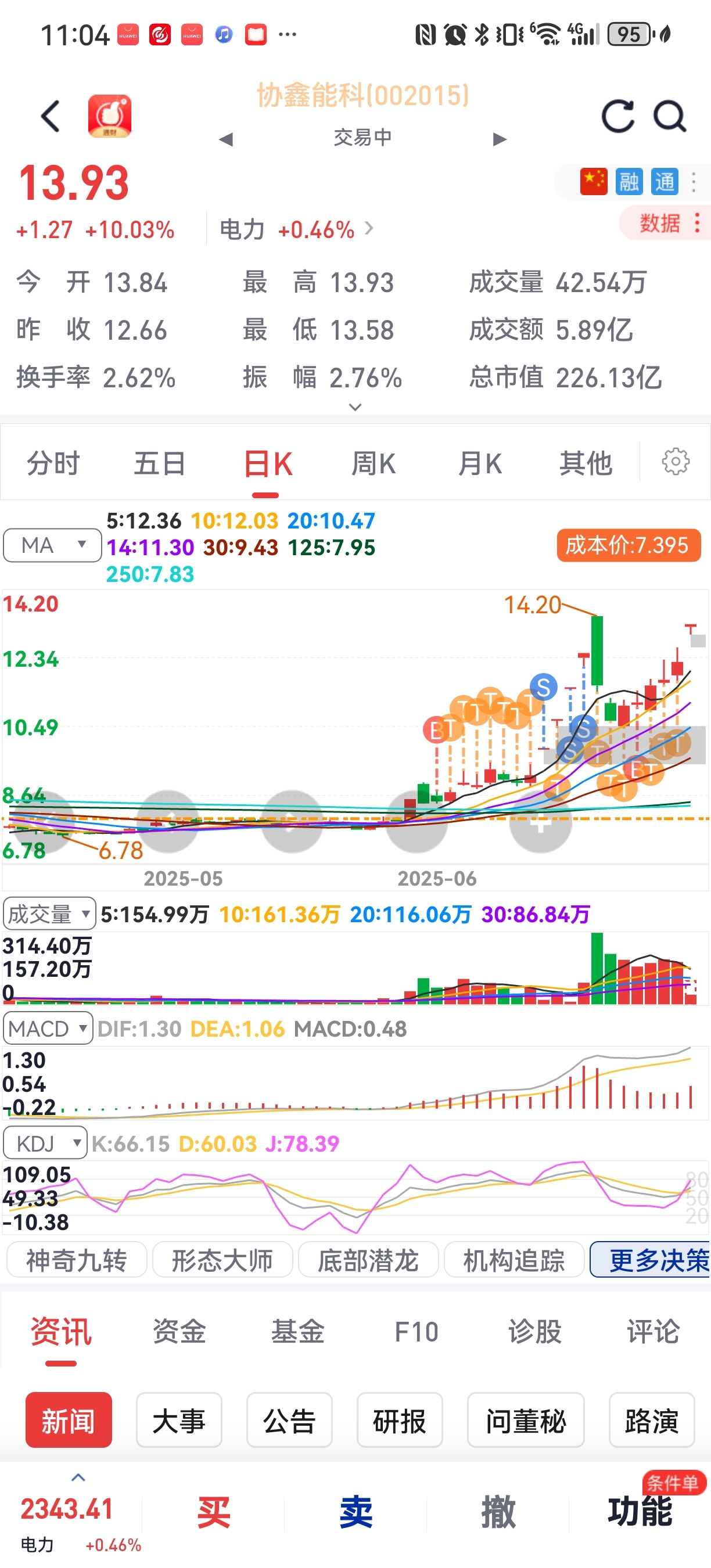711x1568 pixels.
Task: Open the red app logo icon
Action: tap(110, 116)
